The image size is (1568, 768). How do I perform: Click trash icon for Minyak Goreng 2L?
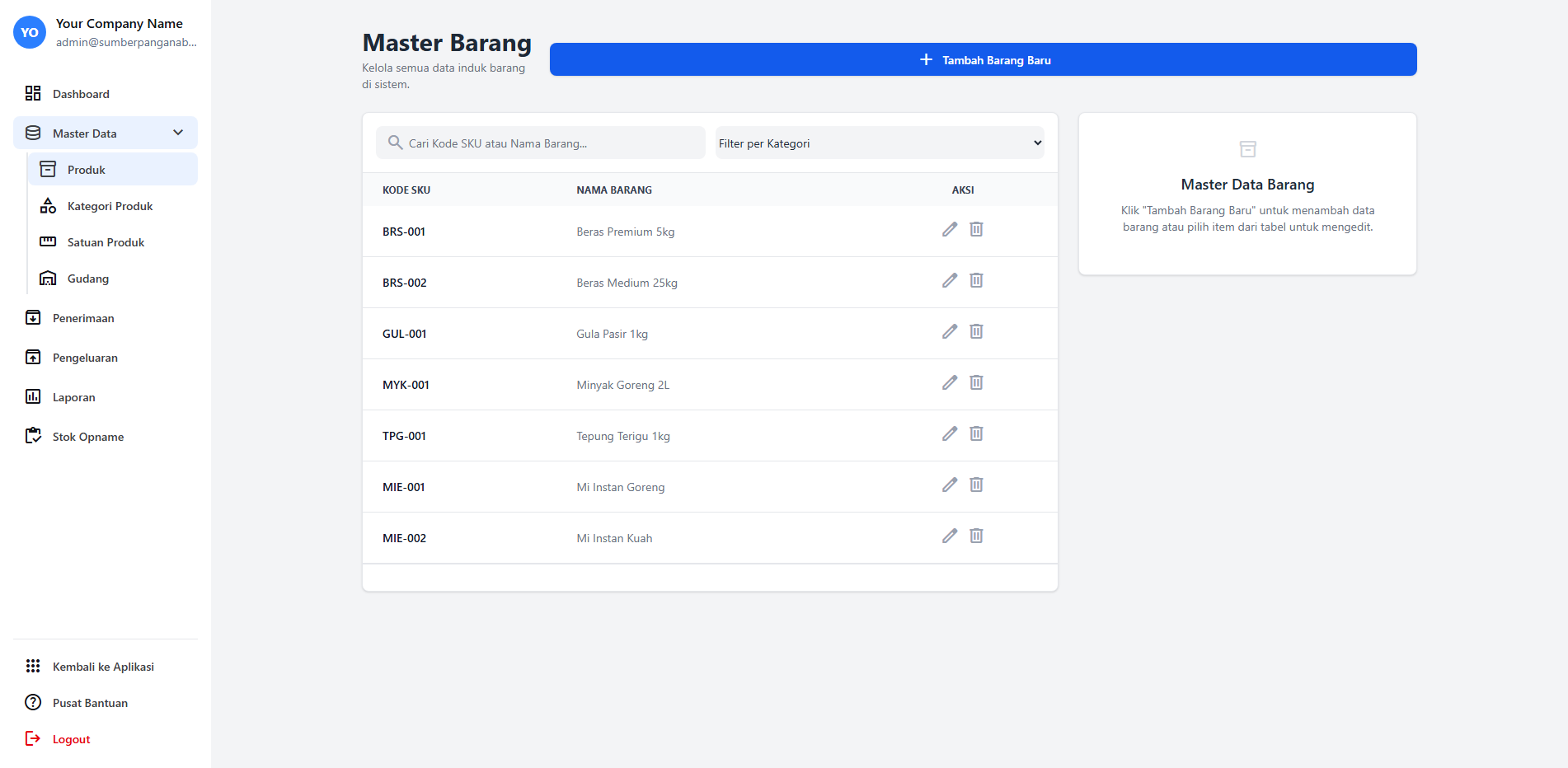(976, 383)
